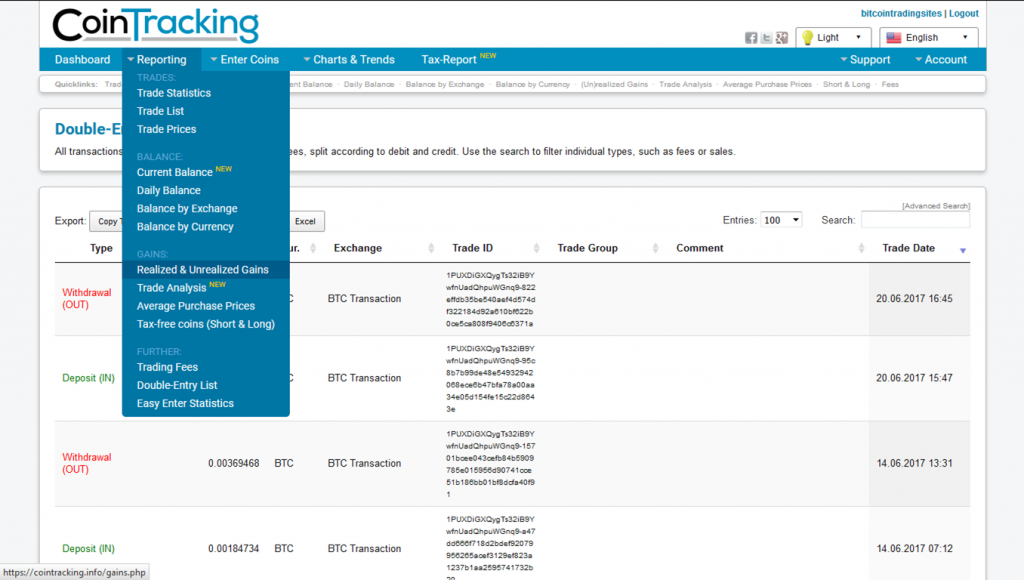Click the 0.00369468 amount cell
The height and width of the screenshot is (580, 1024).
pyautogui.click(x=234, y=463)
